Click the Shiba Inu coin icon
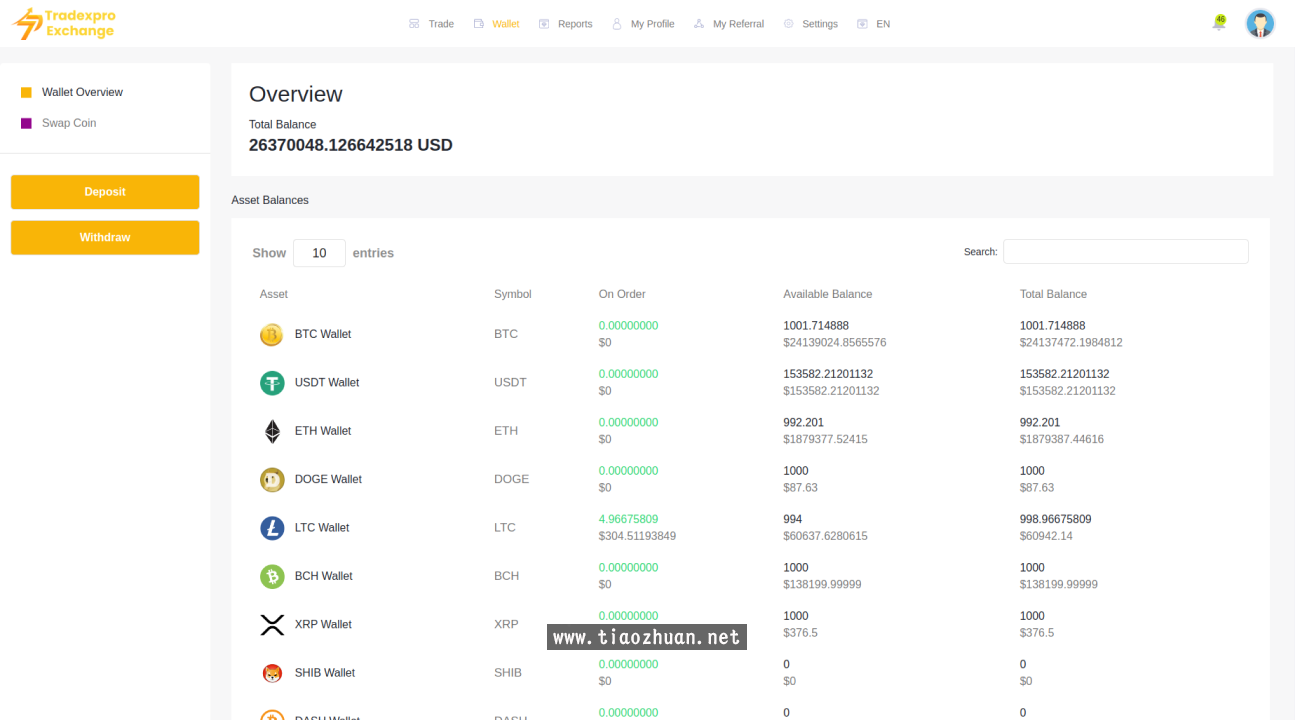 pos(272,673)
